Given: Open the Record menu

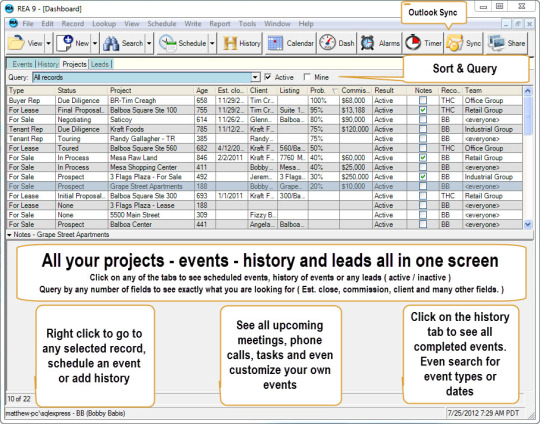Looking at the screenshot, I should tap(73, 24).
